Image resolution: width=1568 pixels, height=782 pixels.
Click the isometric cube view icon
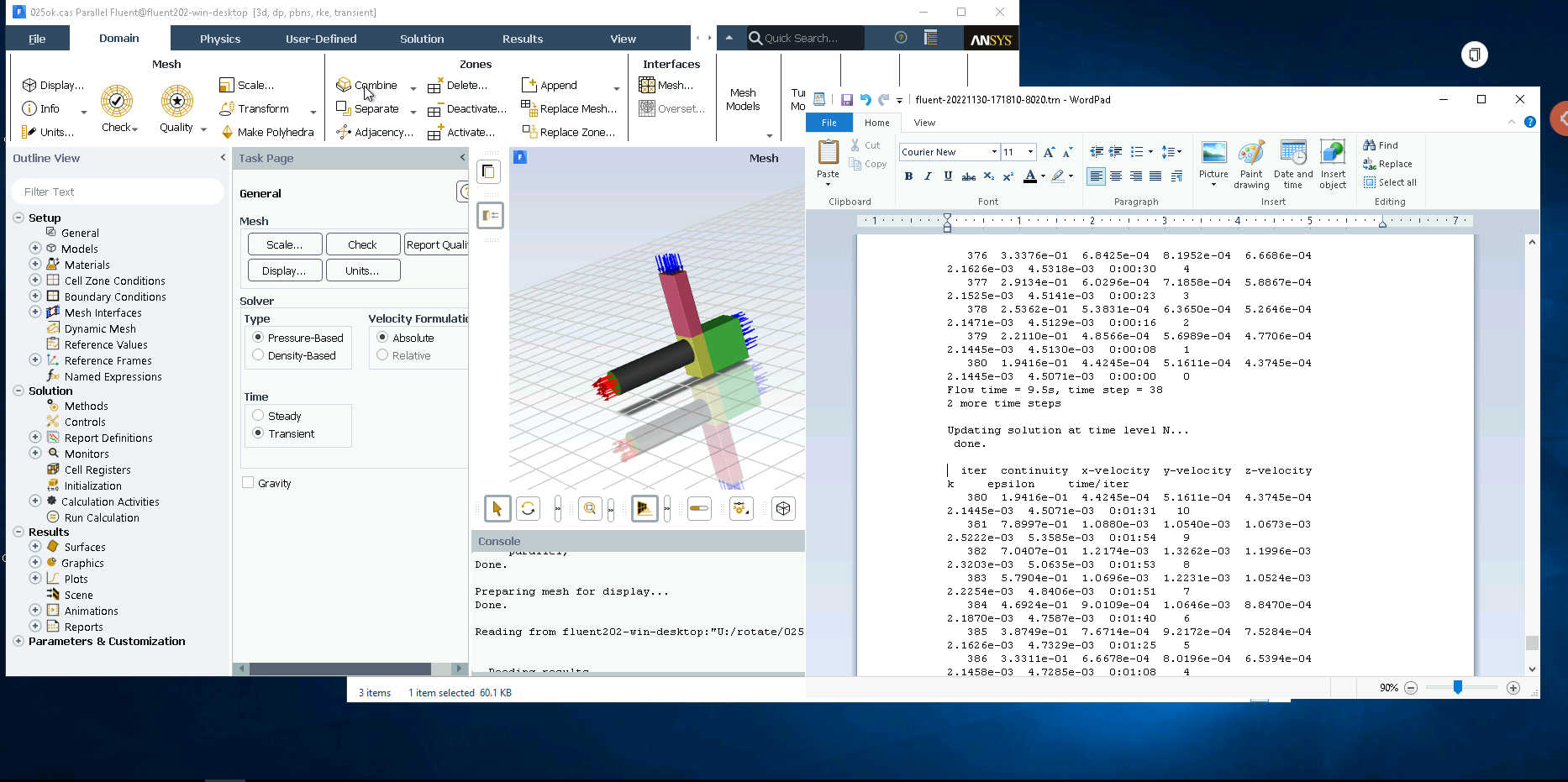(783, 508)
